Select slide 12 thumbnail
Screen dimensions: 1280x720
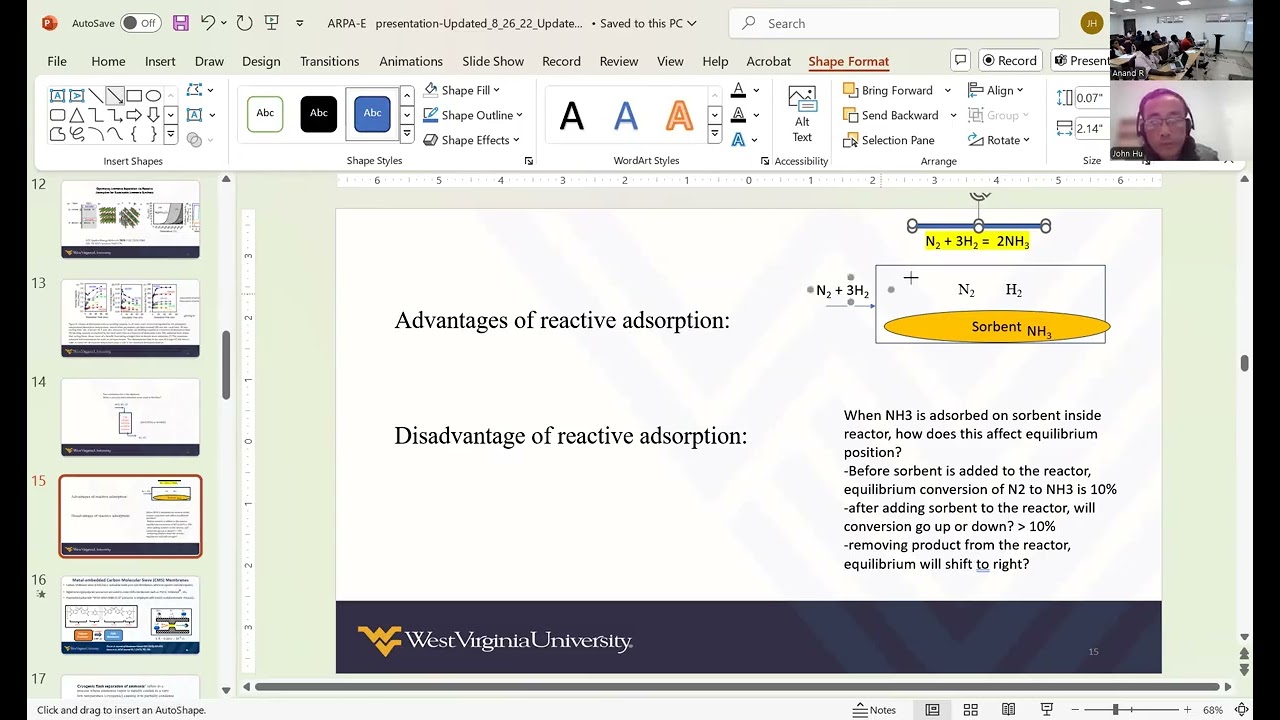point(130,219)
